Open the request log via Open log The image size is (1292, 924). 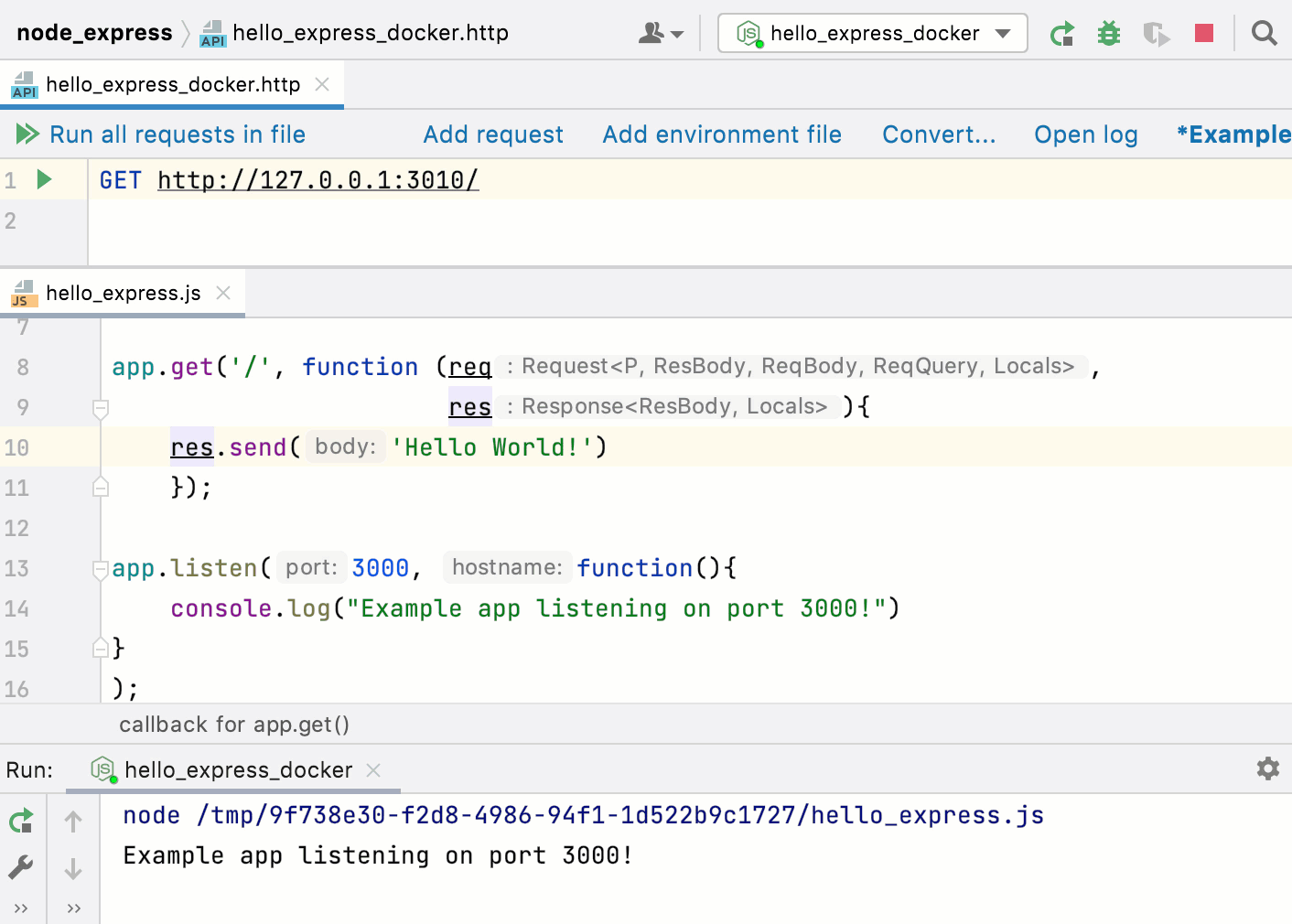pos(1085,134)
